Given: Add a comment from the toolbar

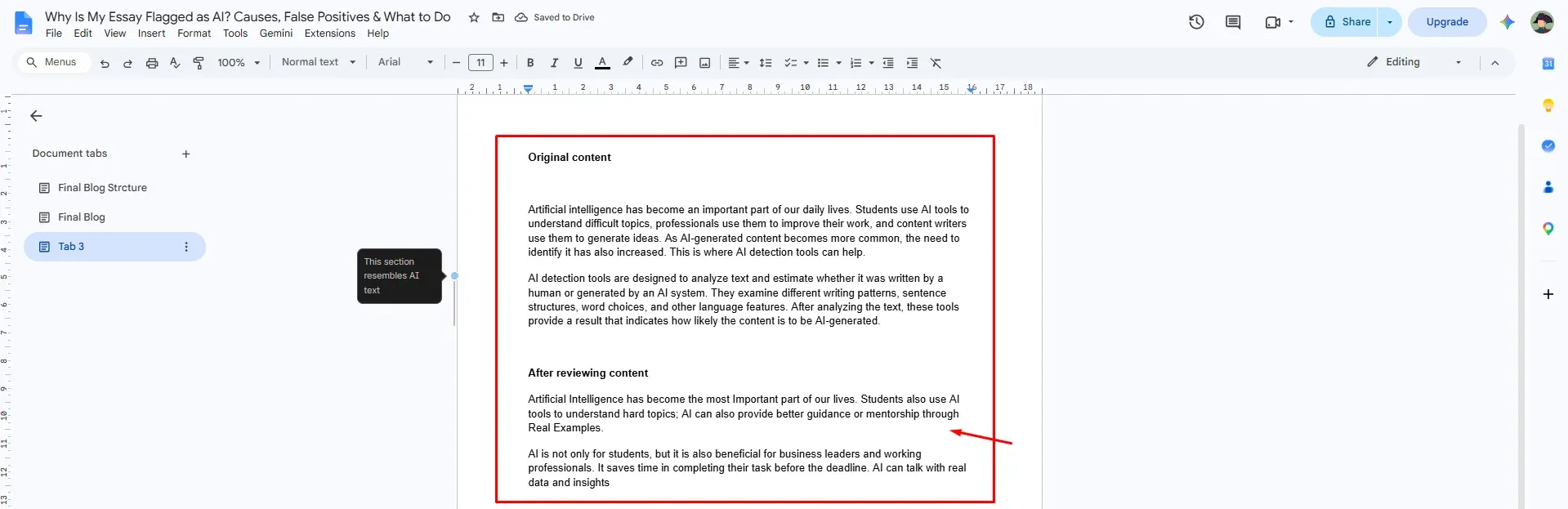Looking at the screenshot, I should 681,63.
